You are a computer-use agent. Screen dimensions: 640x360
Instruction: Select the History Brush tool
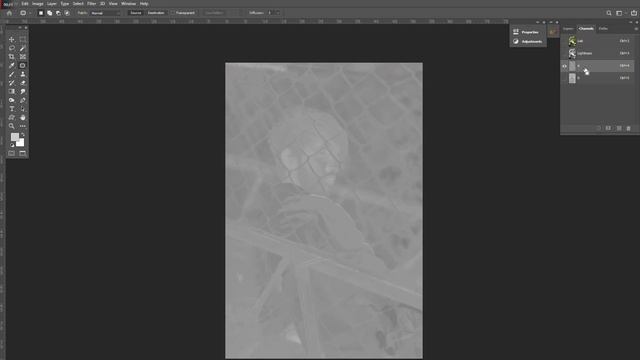(x=11, y=83)
